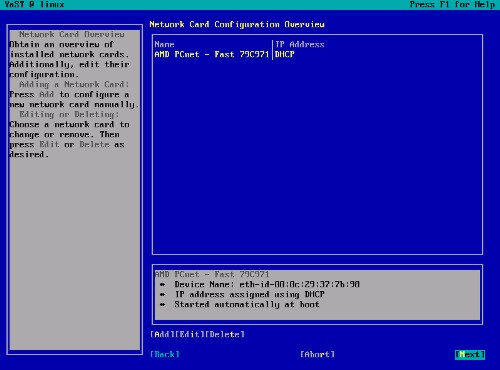Click the DHCP value in IP Address column
Image resolution: width=500 pixels, height=370 pixels.
pos(285,54)
